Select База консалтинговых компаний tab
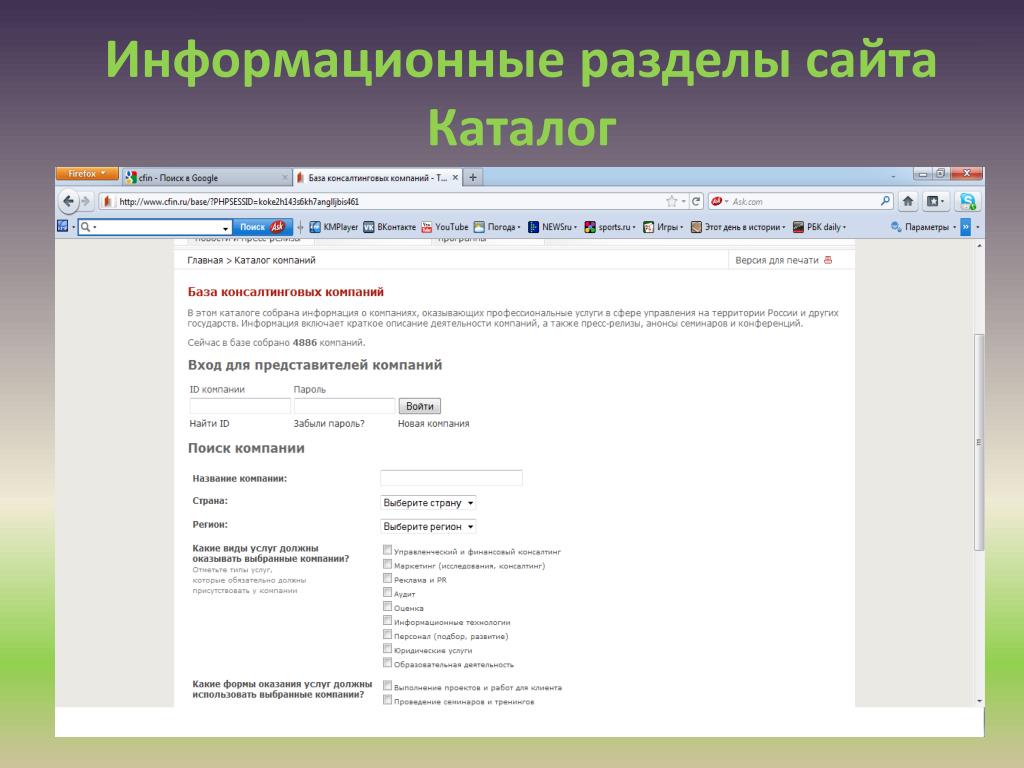This screenshot has height=768, width=1024. pyautogui.click(x=377, y=178)
